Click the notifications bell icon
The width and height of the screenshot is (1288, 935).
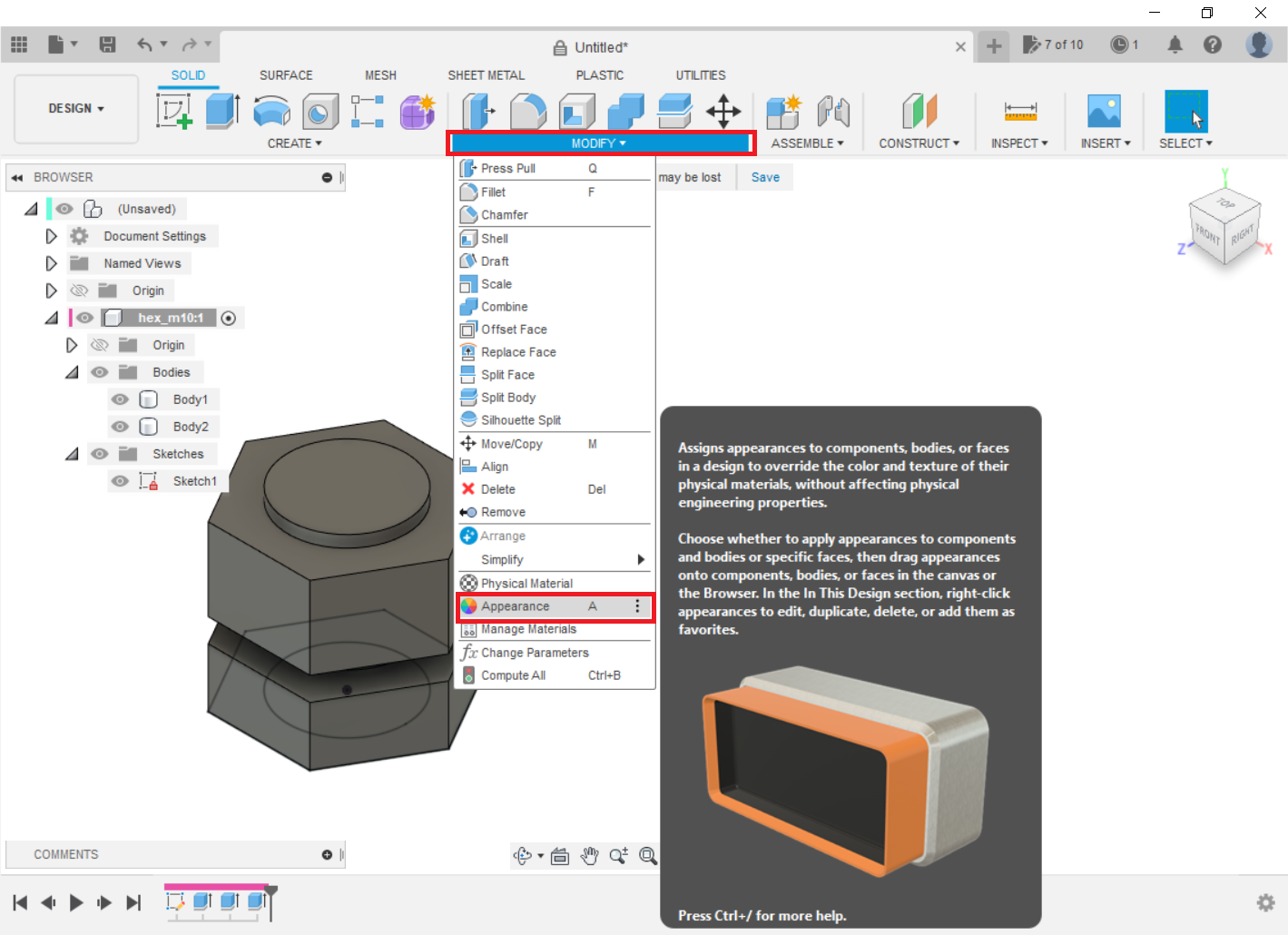pyautogui.click(x=1175, y=44)
